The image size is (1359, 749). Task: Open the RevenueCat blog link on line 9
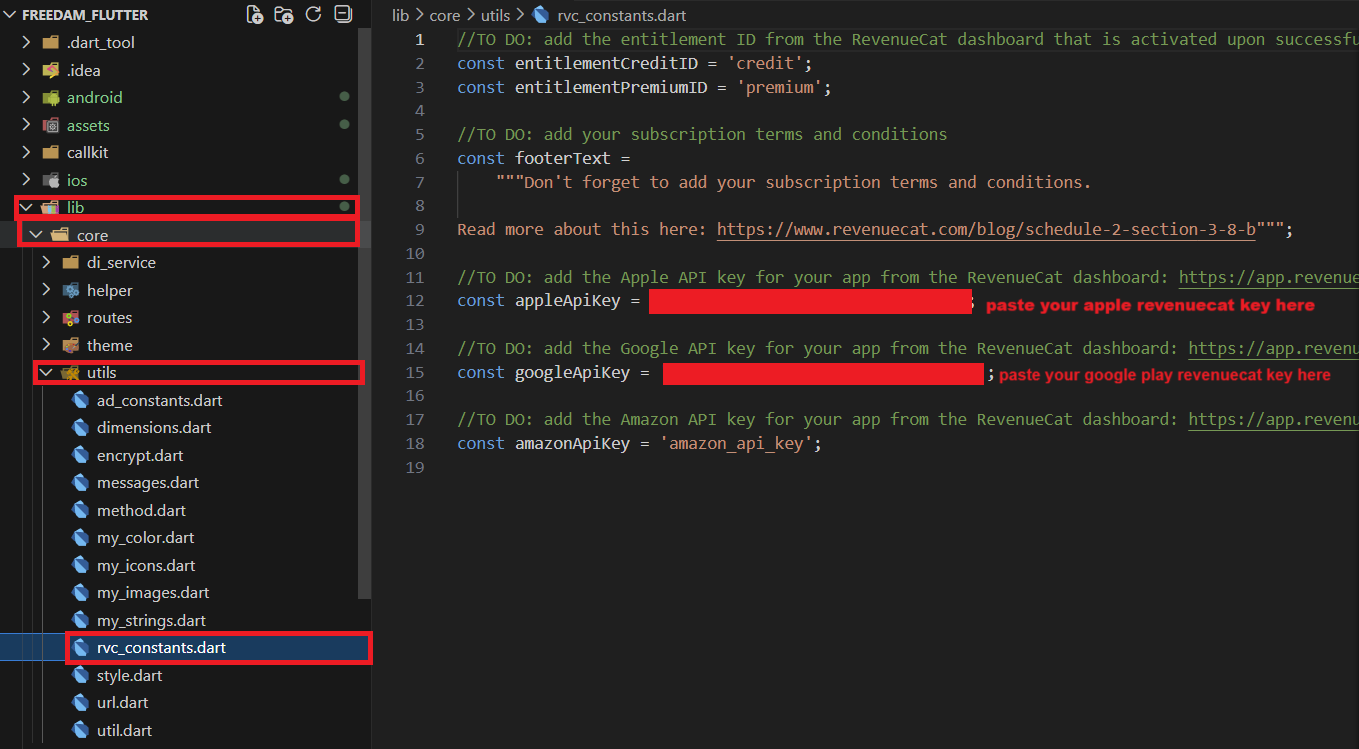pos(986,230)
